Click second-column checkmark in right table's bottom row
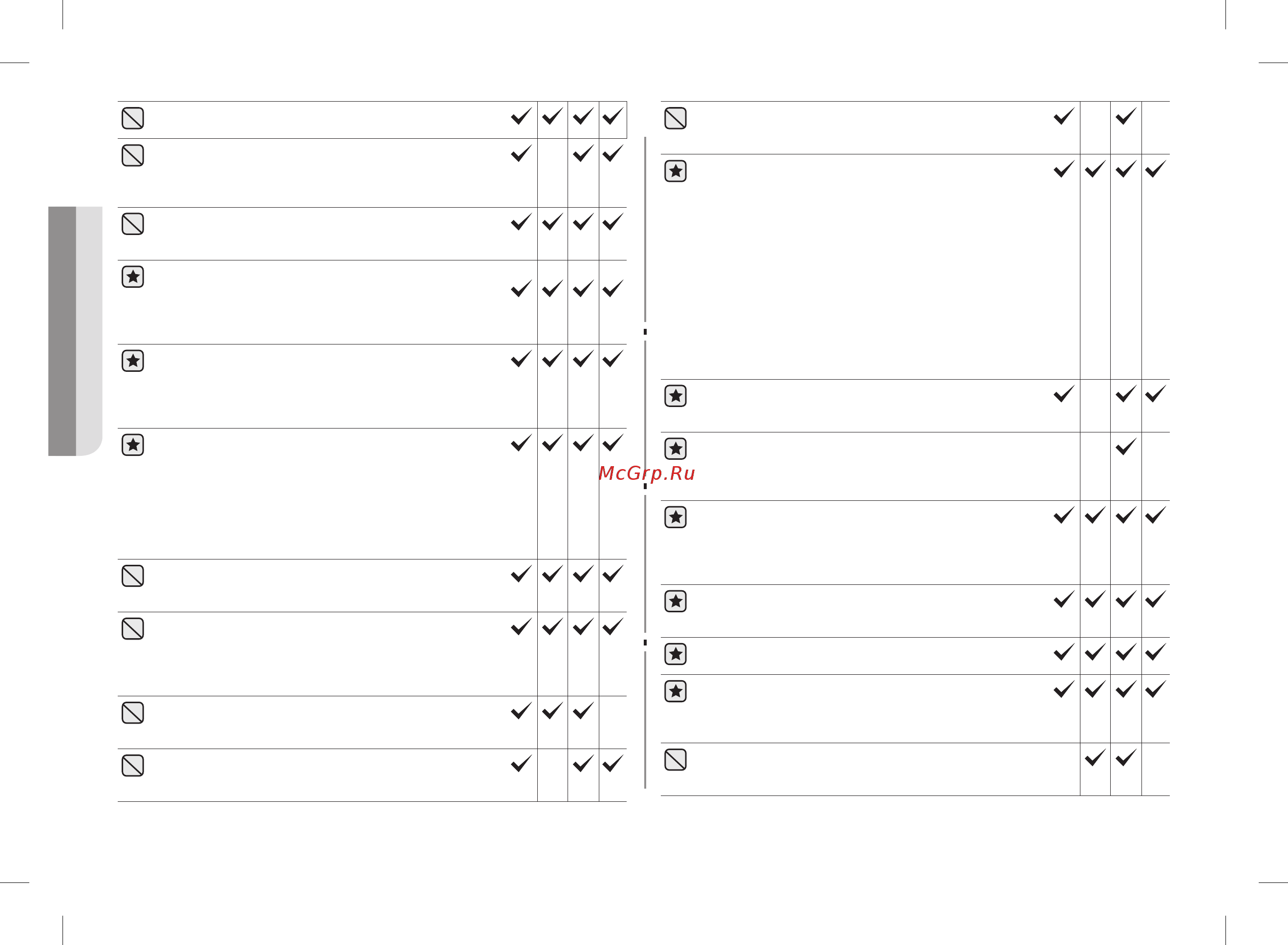This screenshot has height=945, width=1288. [x=1095, y=757]
